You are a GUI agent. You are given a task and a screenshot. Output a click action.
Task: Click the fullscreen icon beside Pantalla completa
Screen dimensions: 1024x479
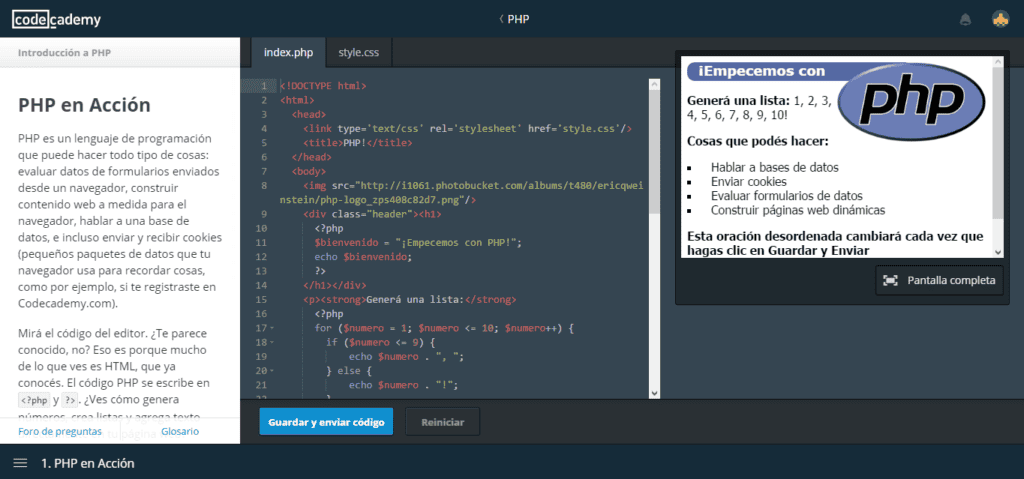coord(889,280)
